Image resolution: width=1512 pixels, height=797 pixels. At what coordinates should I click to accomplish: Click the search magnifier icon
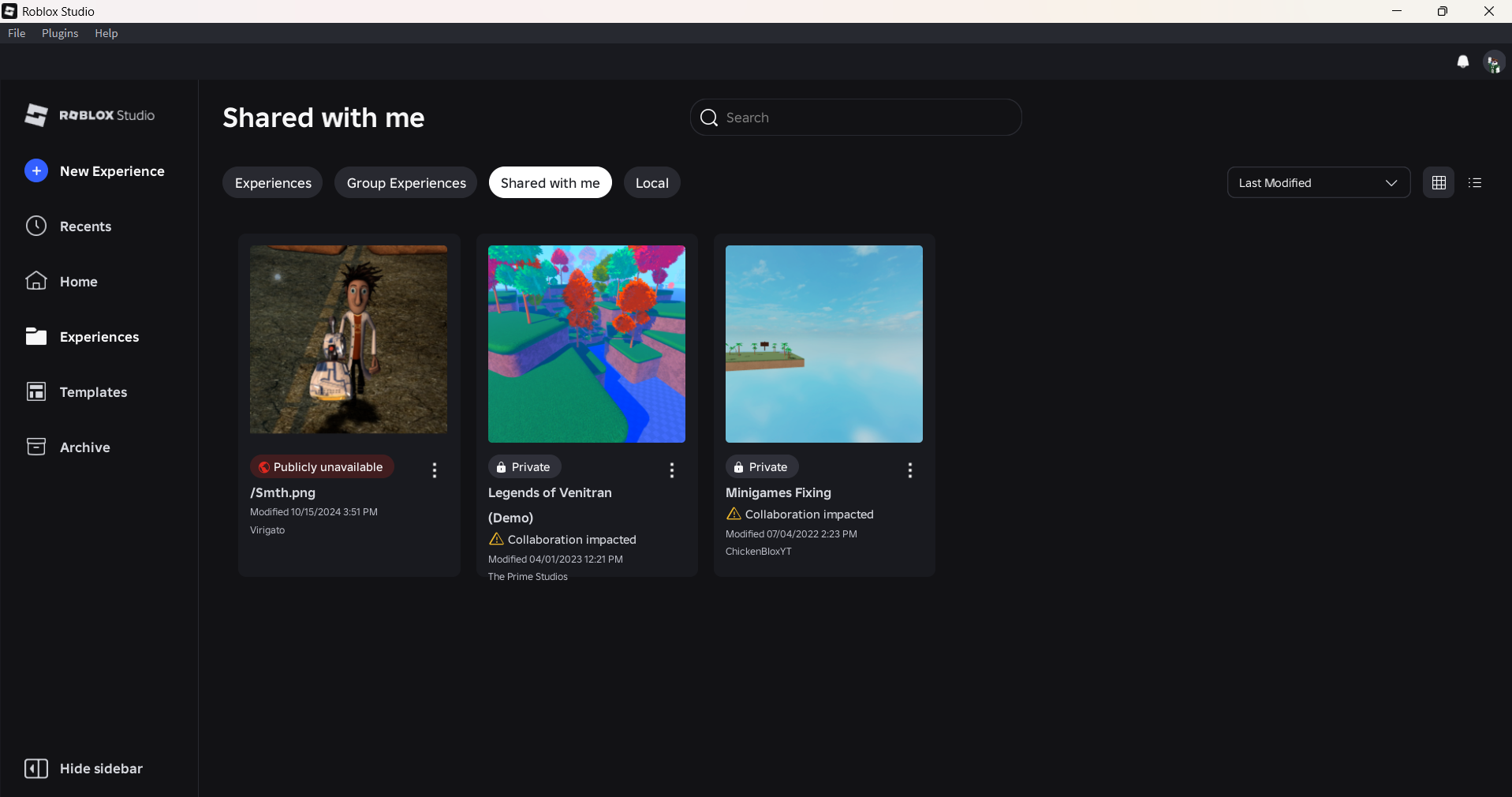click(x=709, y=118)
